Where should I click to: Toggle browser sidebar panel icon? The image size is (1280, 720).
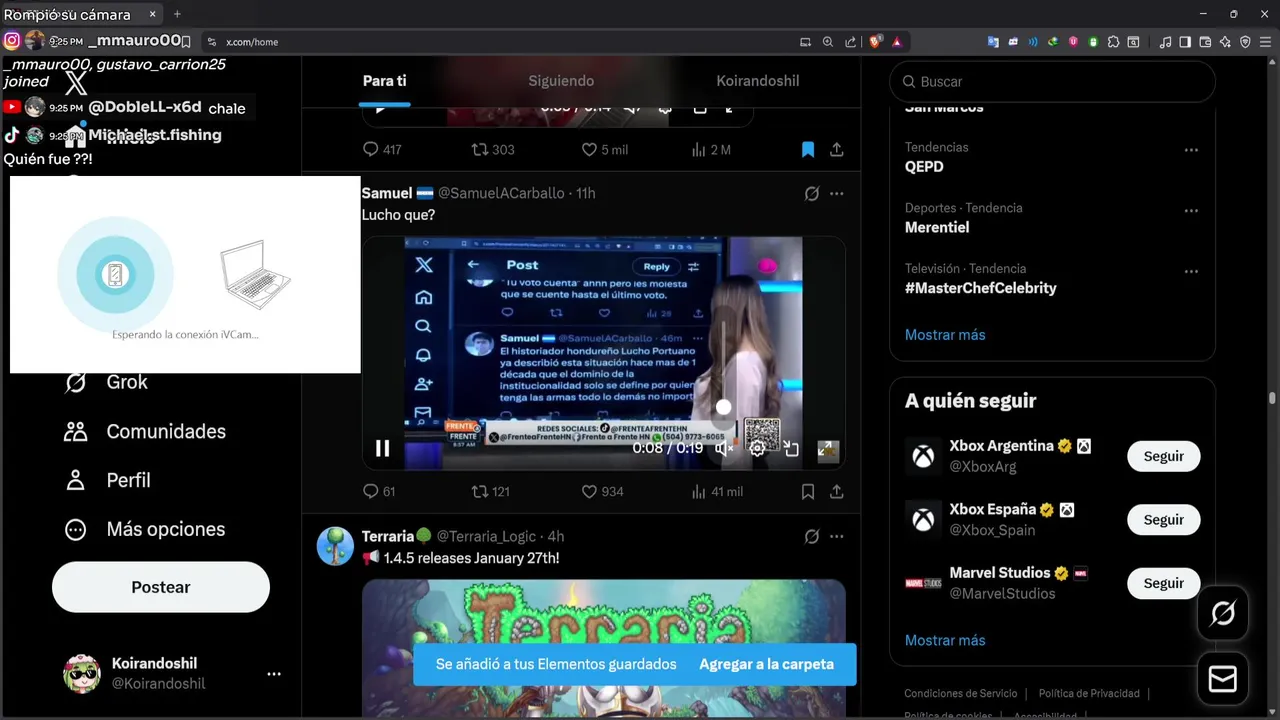[1185, 42]
